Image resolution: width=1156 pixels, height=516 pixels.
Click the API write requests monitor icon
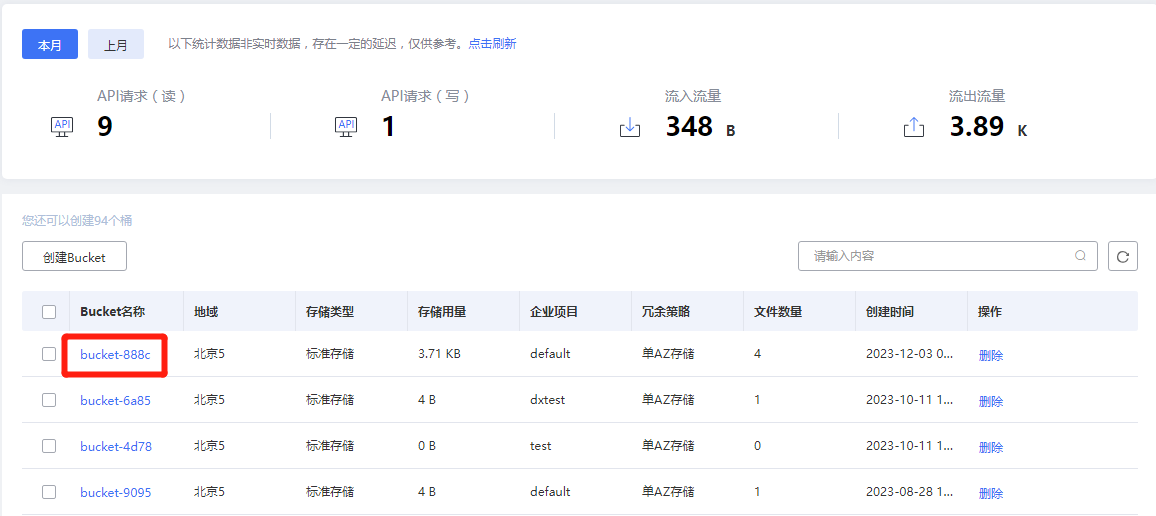click(x=346, y=127)
